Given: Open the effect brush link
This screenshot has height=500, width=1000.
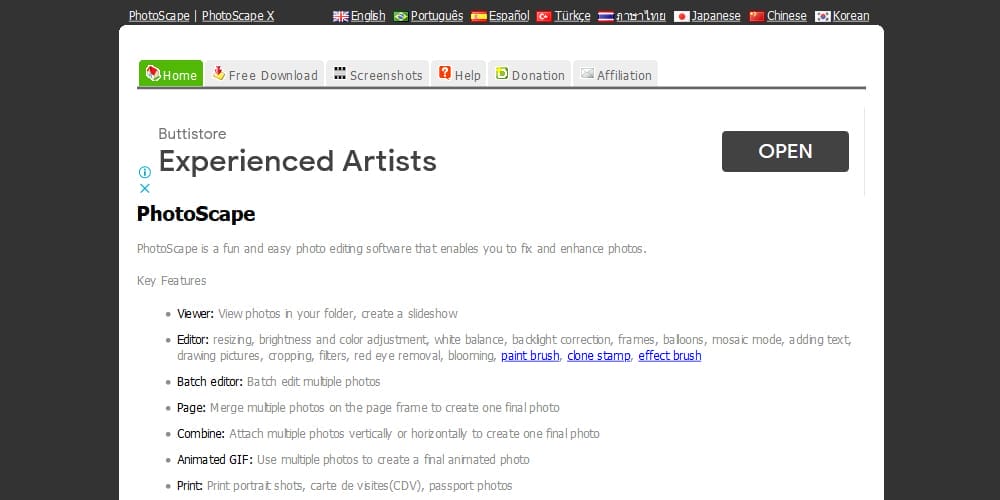Looking at the screenshot, I should [670, 356].
